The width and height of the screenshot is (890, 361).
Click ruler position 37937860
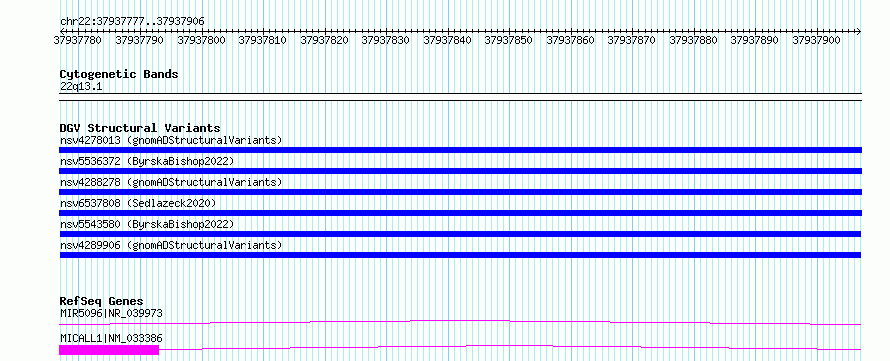570,40
